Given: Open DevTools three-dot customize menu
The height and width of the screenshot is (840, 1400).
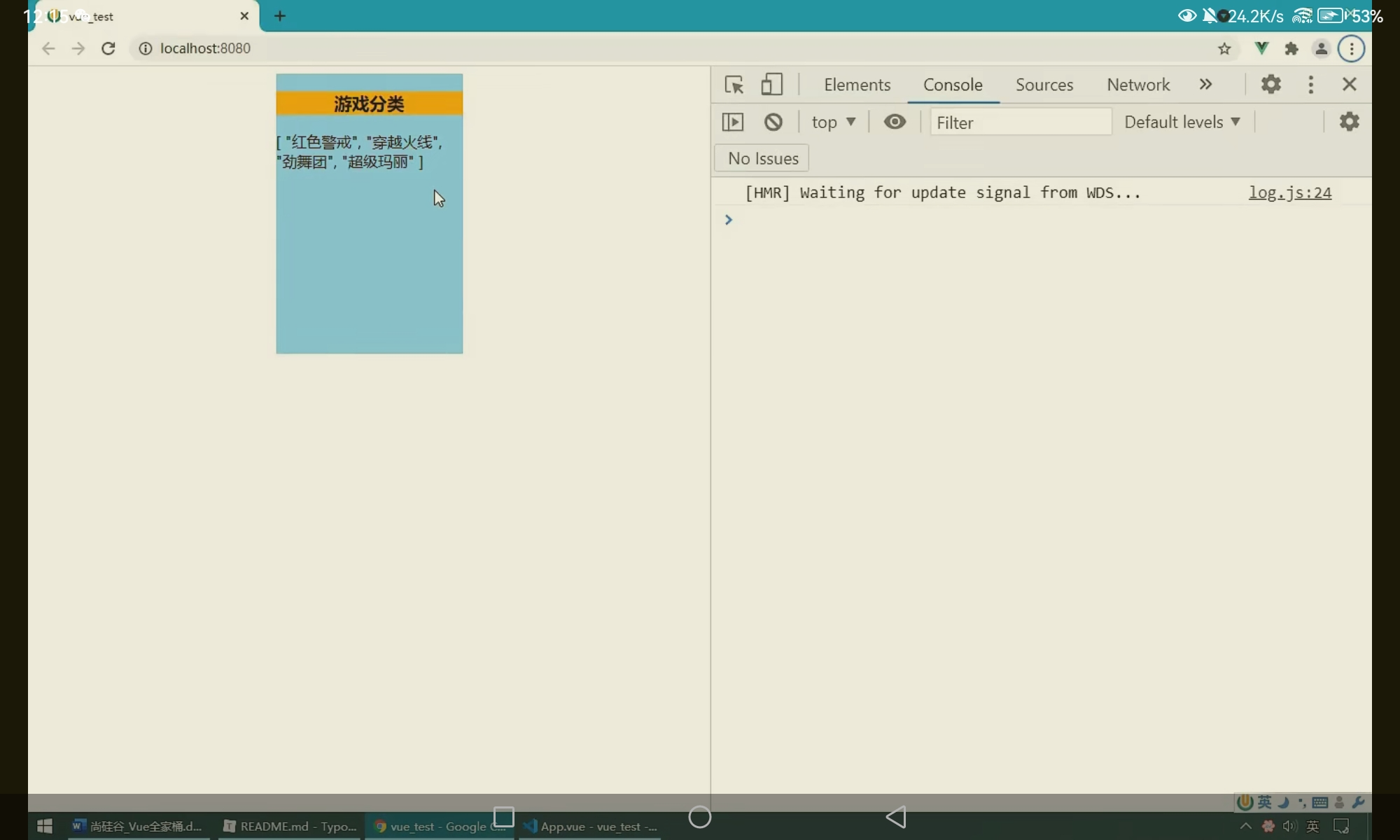Looking at the screenshot, I should click(1310, 85).
